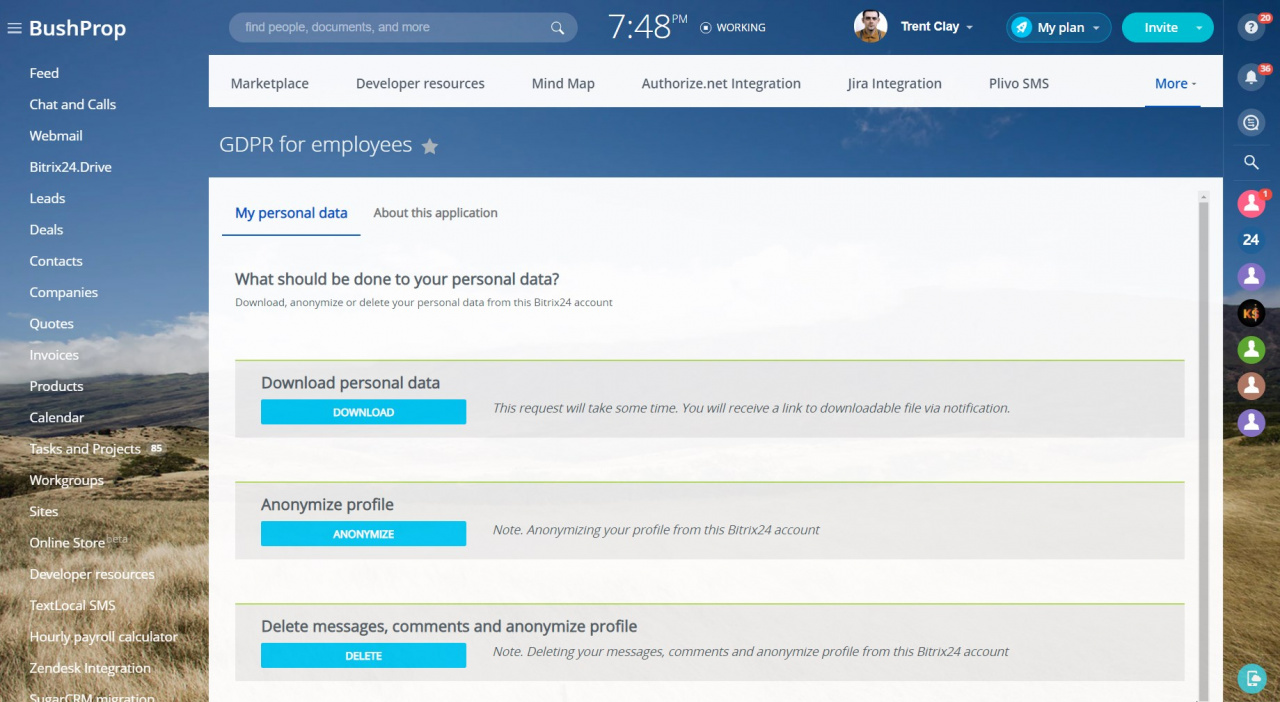Click the 7:48 PM clock
This screenshot has width=1280, height=702.
[x=647, y=27]
